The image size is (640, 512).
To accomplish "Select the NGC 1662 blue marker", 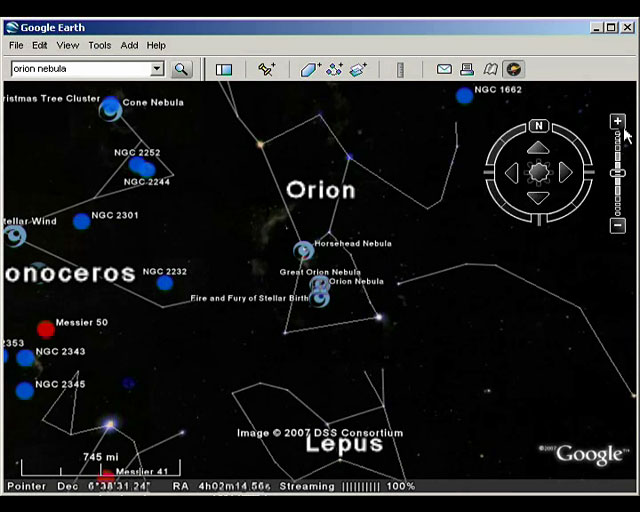I will pos(464,96).
